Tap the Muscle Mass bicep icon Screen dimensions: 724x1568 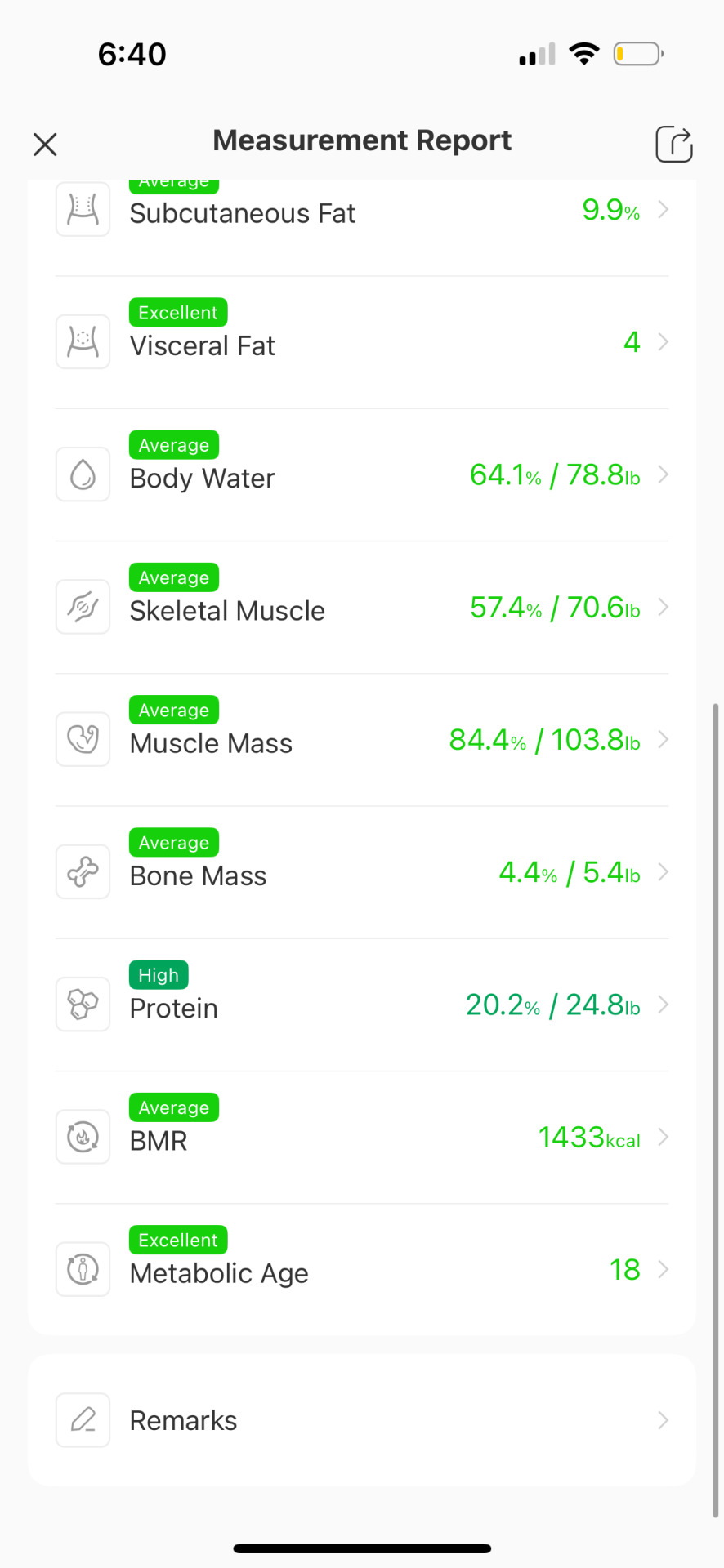coord(83,739)
